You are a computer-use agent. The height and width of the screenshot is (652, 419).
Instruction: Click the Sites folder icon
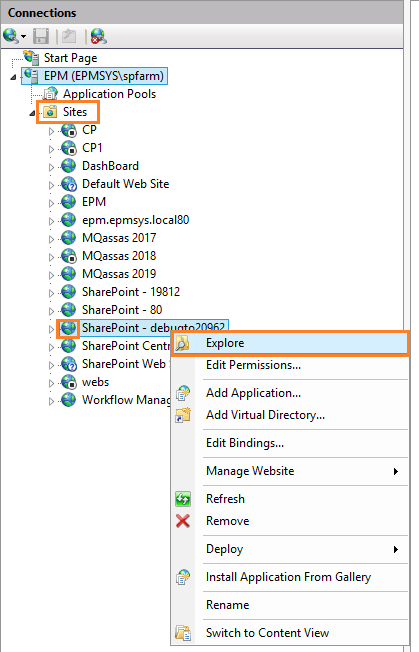[x=50, y=112]
